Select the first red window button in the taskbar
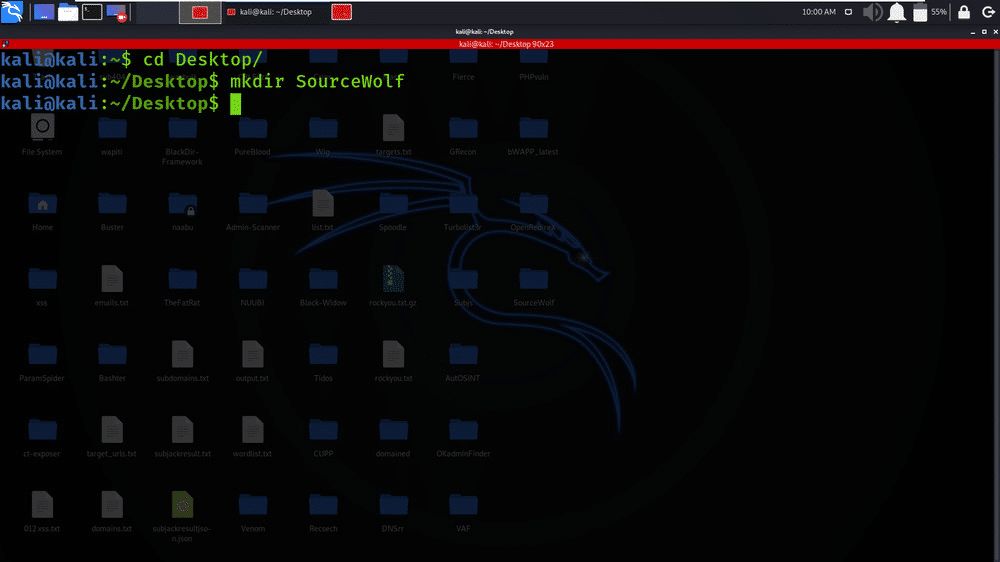The height and width of the screenshot is (562, 1000). click(200, 12)
